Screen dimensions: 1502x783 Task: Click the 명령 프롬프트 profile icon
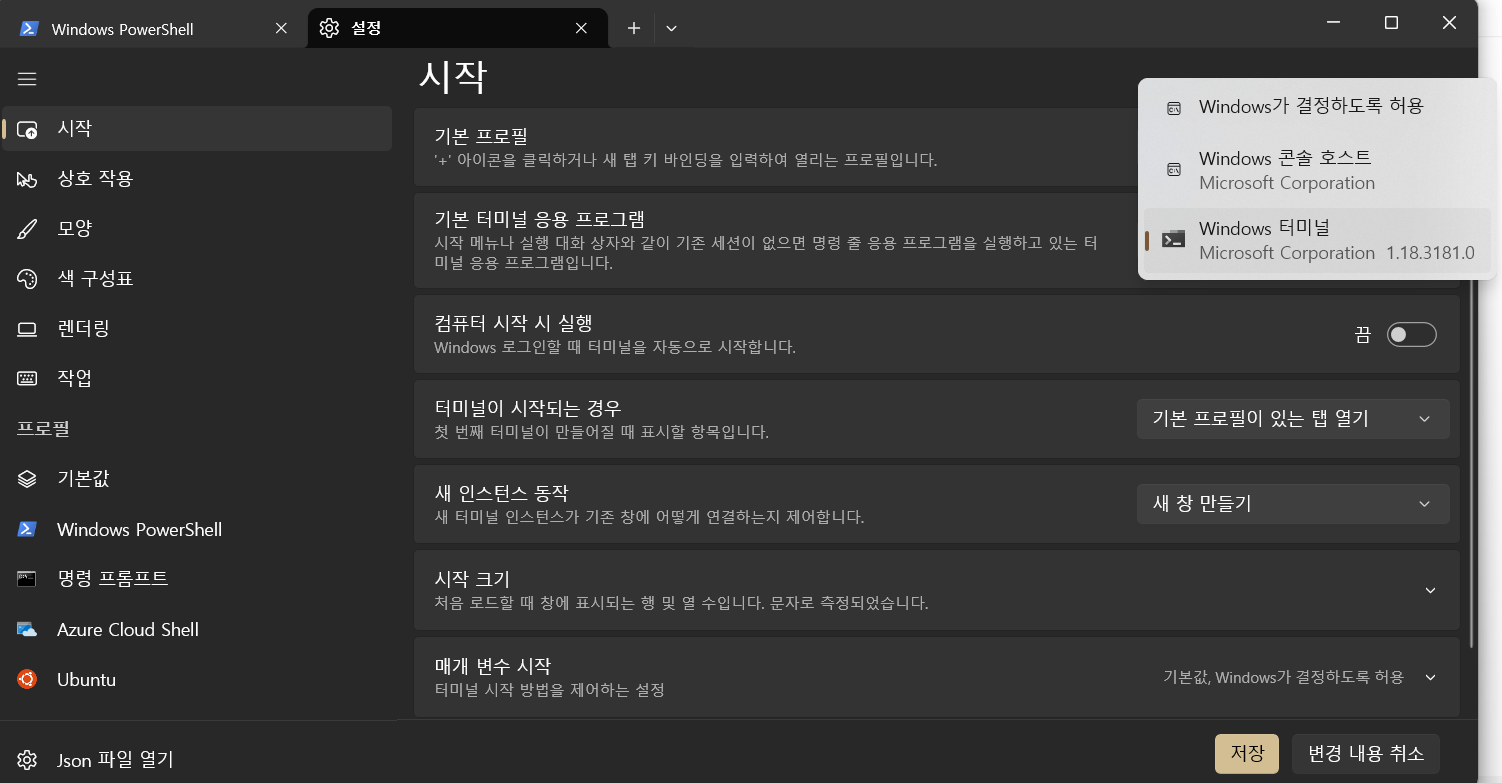27,579
